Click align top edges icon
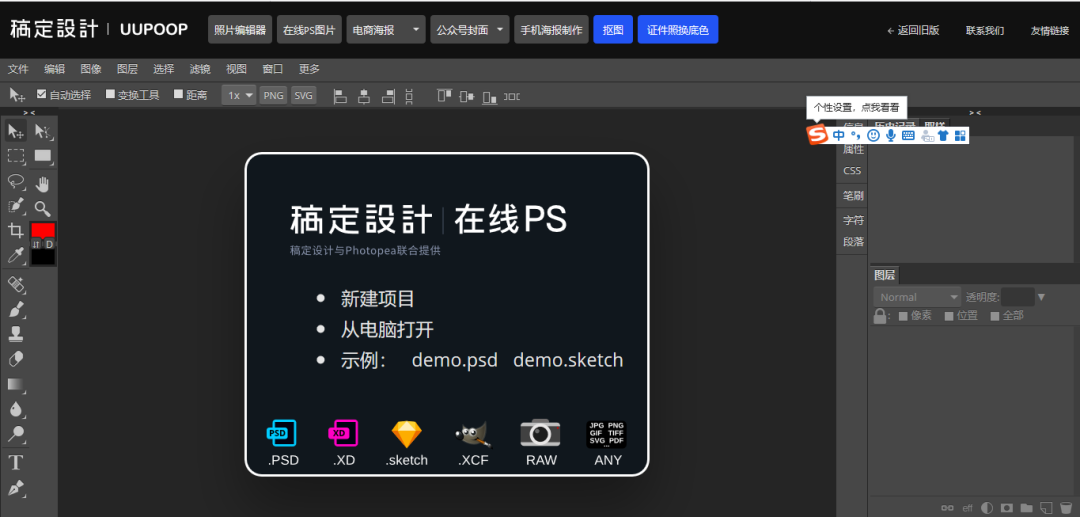Viewport: 1080px width, 517px height. coord(444,96)
